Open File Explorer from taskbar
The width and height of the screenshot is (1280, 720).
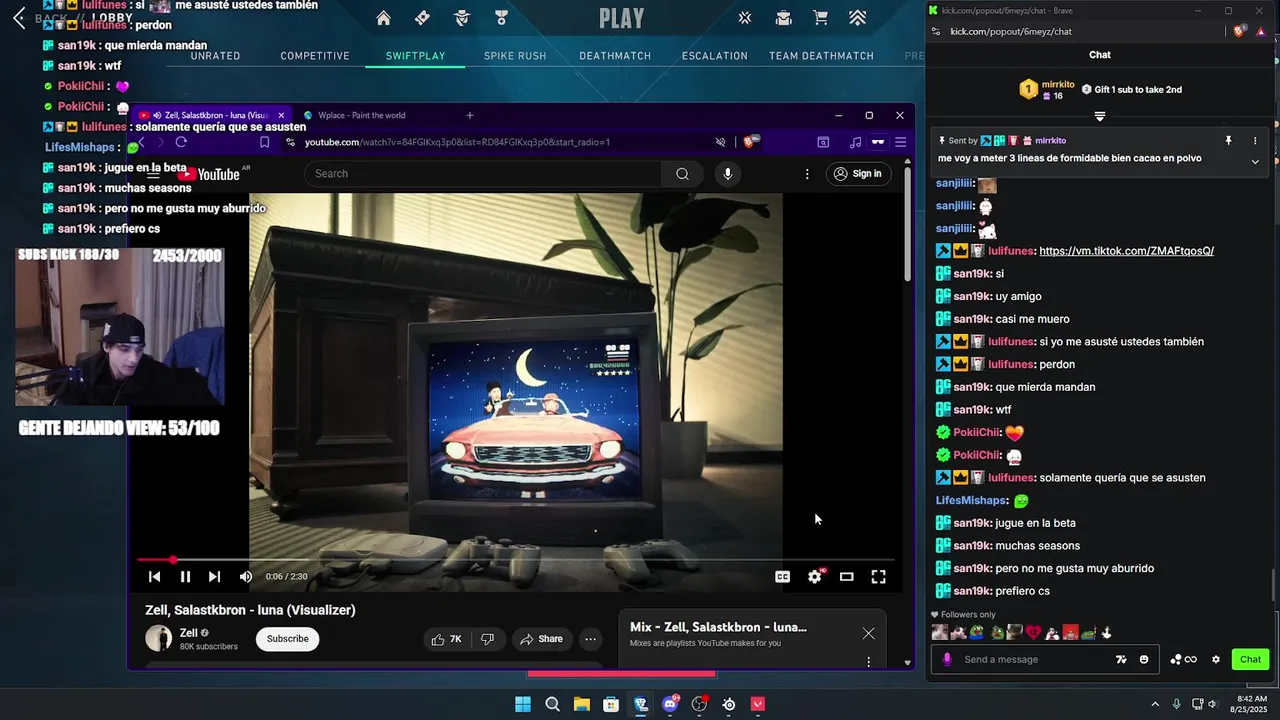(581, 704)
